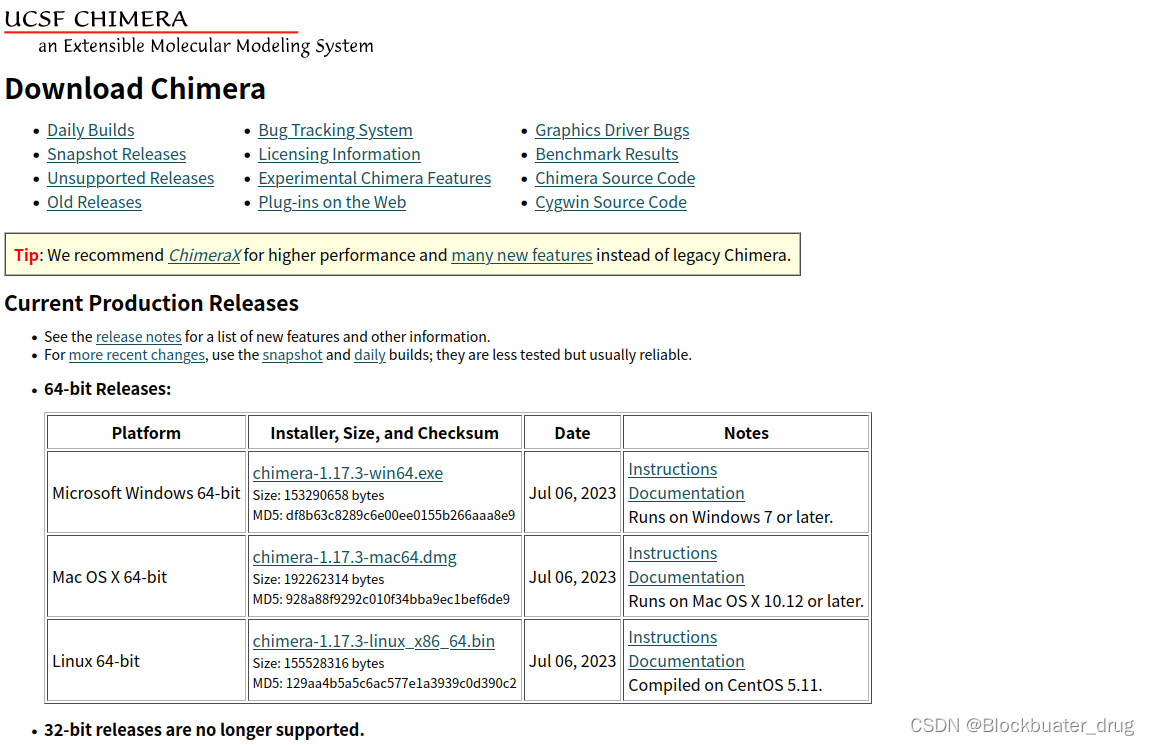Select 'Microsoft Windows 64-bit' platform cell
Screen dimensions: 1149x745
[147, 494]
